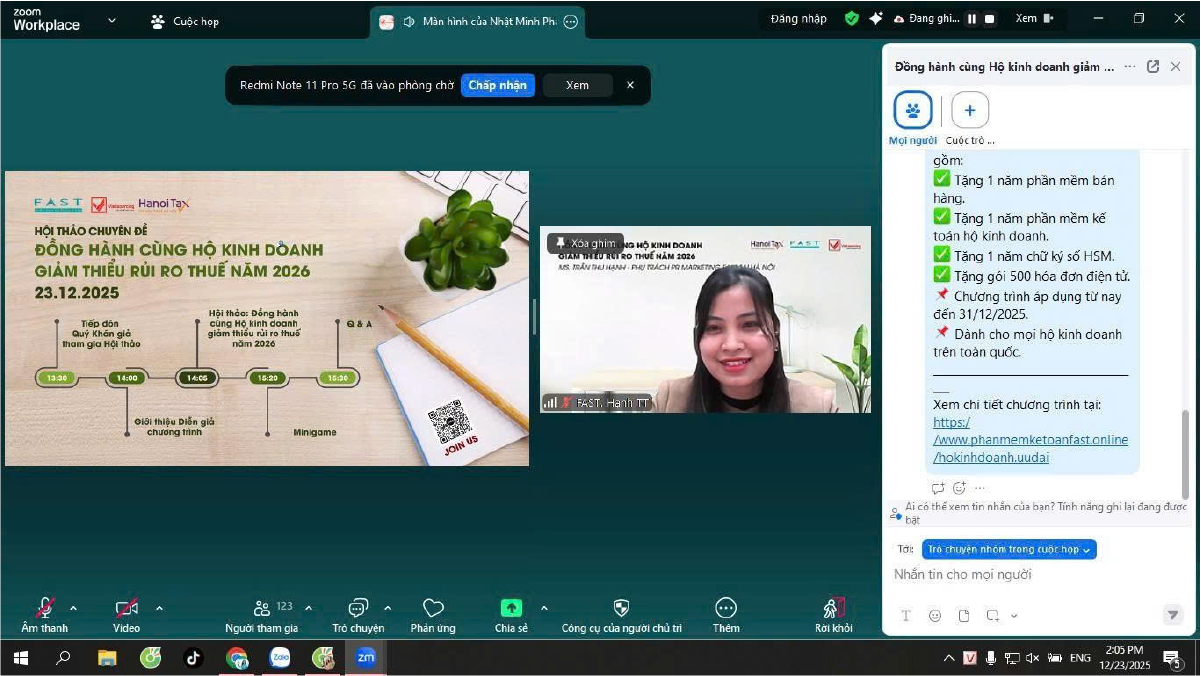This screenshot has height=676, width=1201.
Task: Attach a file in the chat
Action: click(963, 616)
